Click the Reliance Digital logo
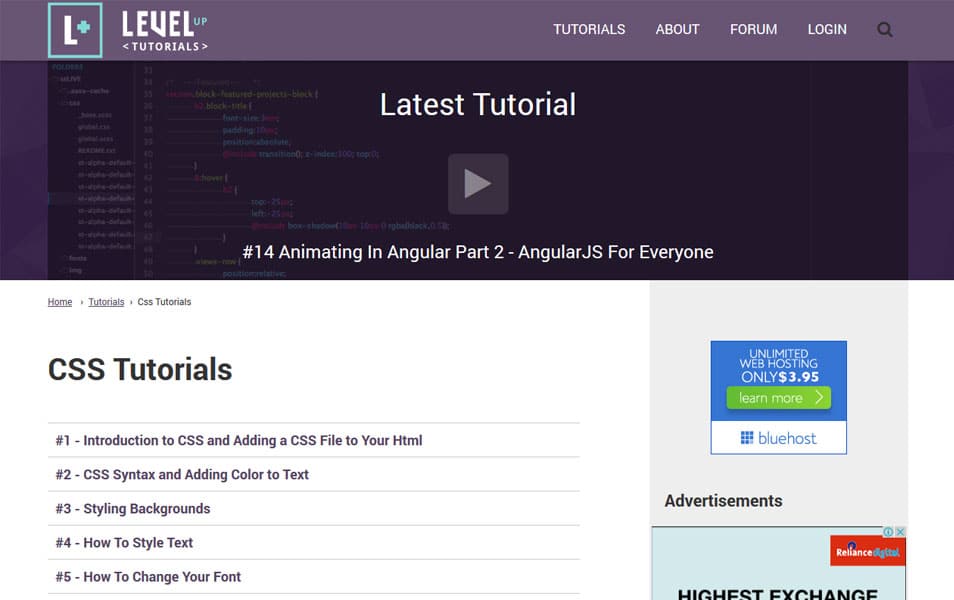 click(x=868, y=551)
